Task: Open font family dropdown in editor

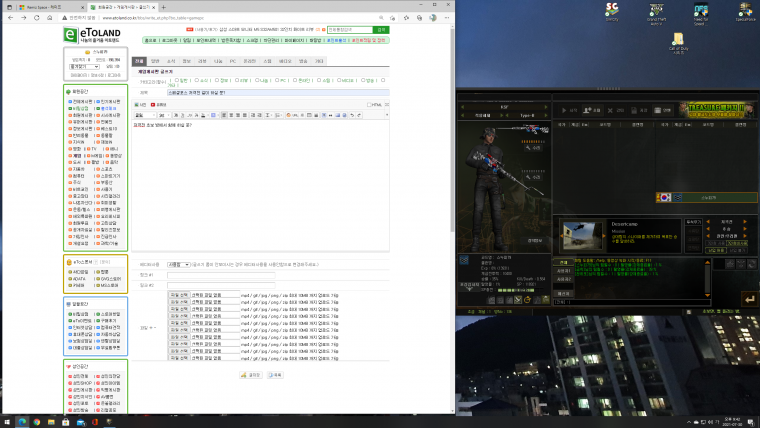Action: 145,115
